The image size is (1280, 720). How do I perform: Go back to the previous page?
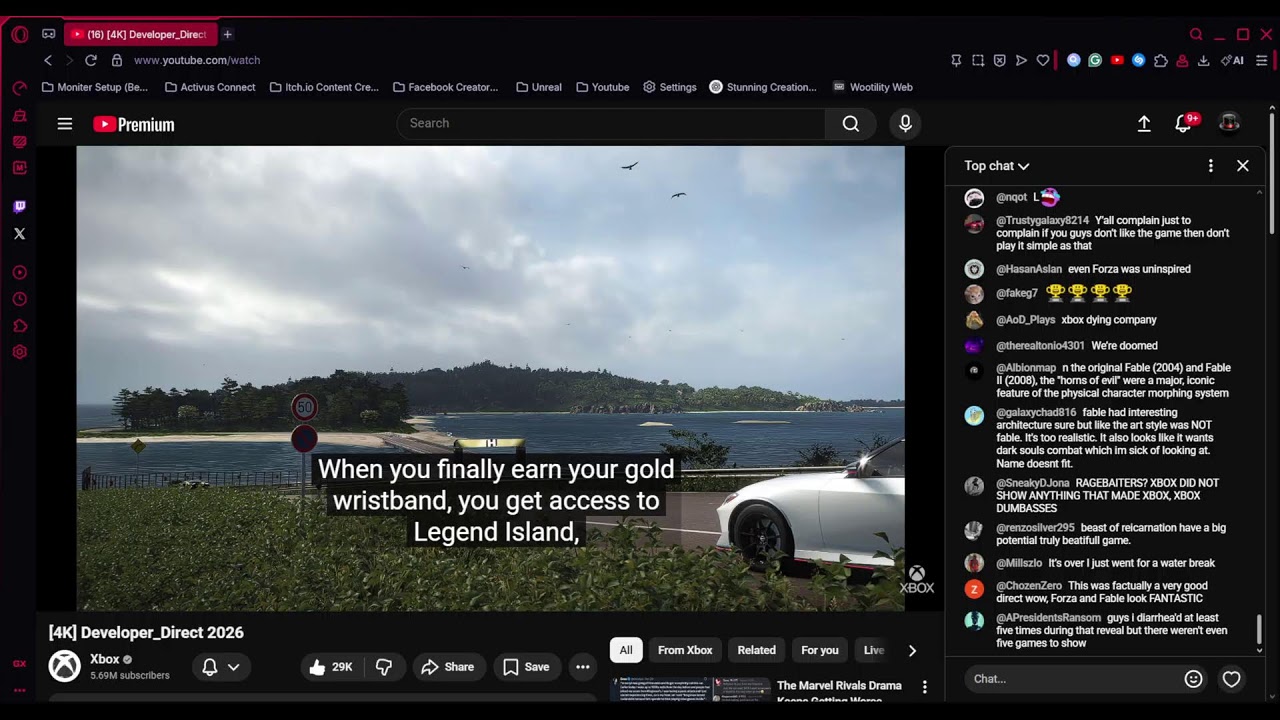[48, 60]
